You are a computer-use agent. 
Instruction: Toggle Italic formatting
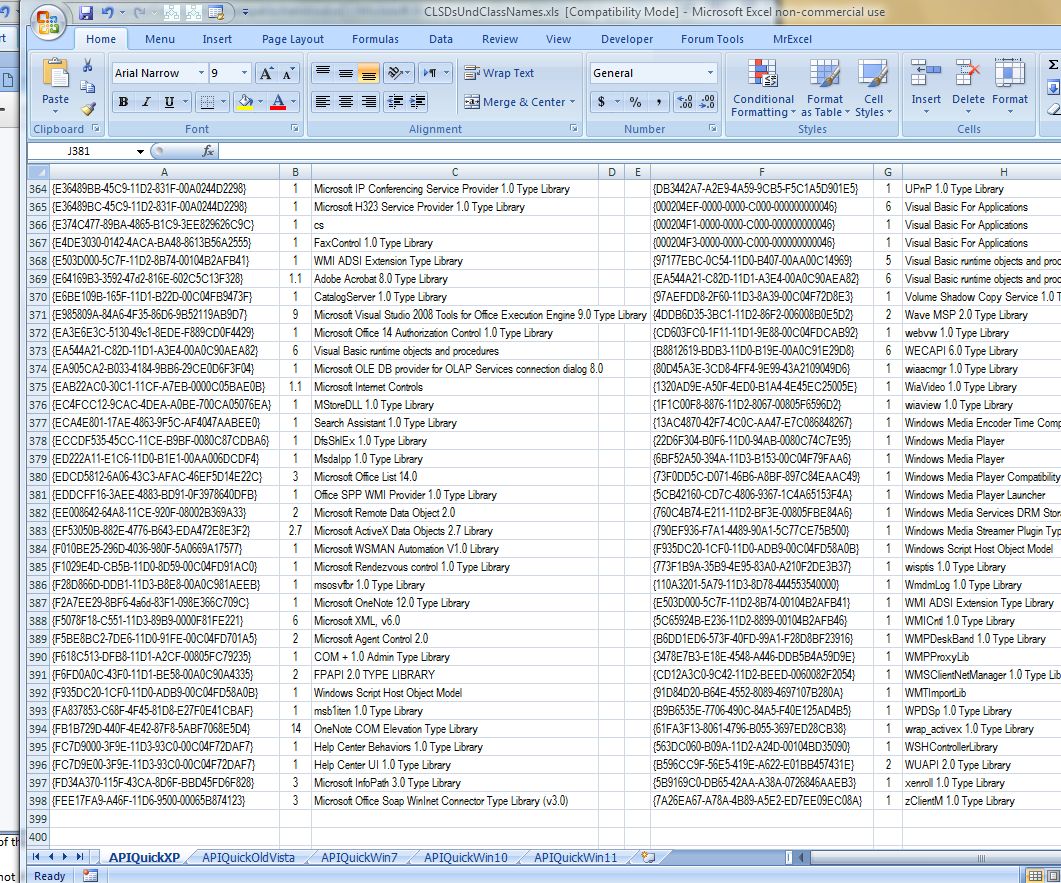(x=145, y=102)
